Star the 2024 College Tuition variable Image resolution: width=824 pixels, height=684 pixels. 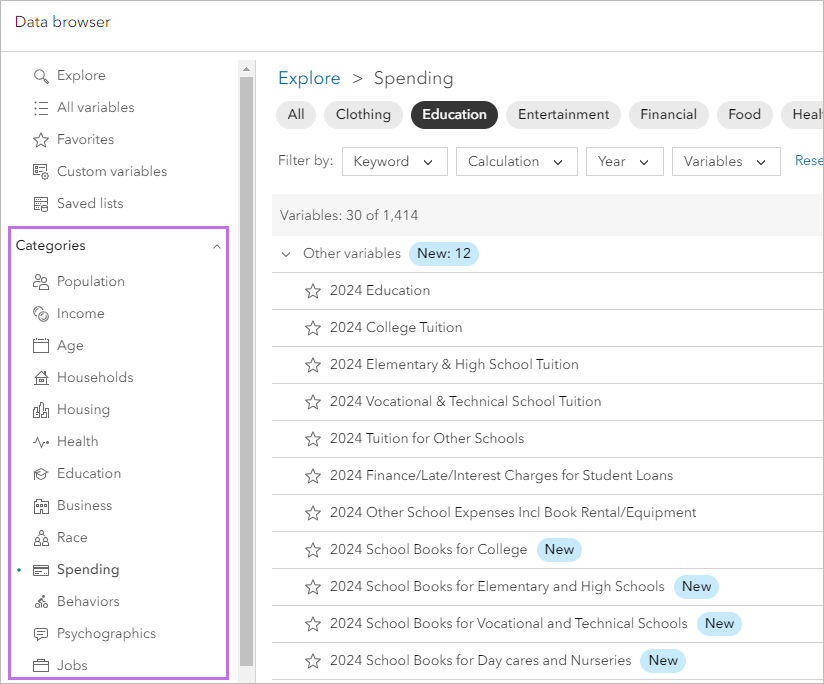point(313,327)
